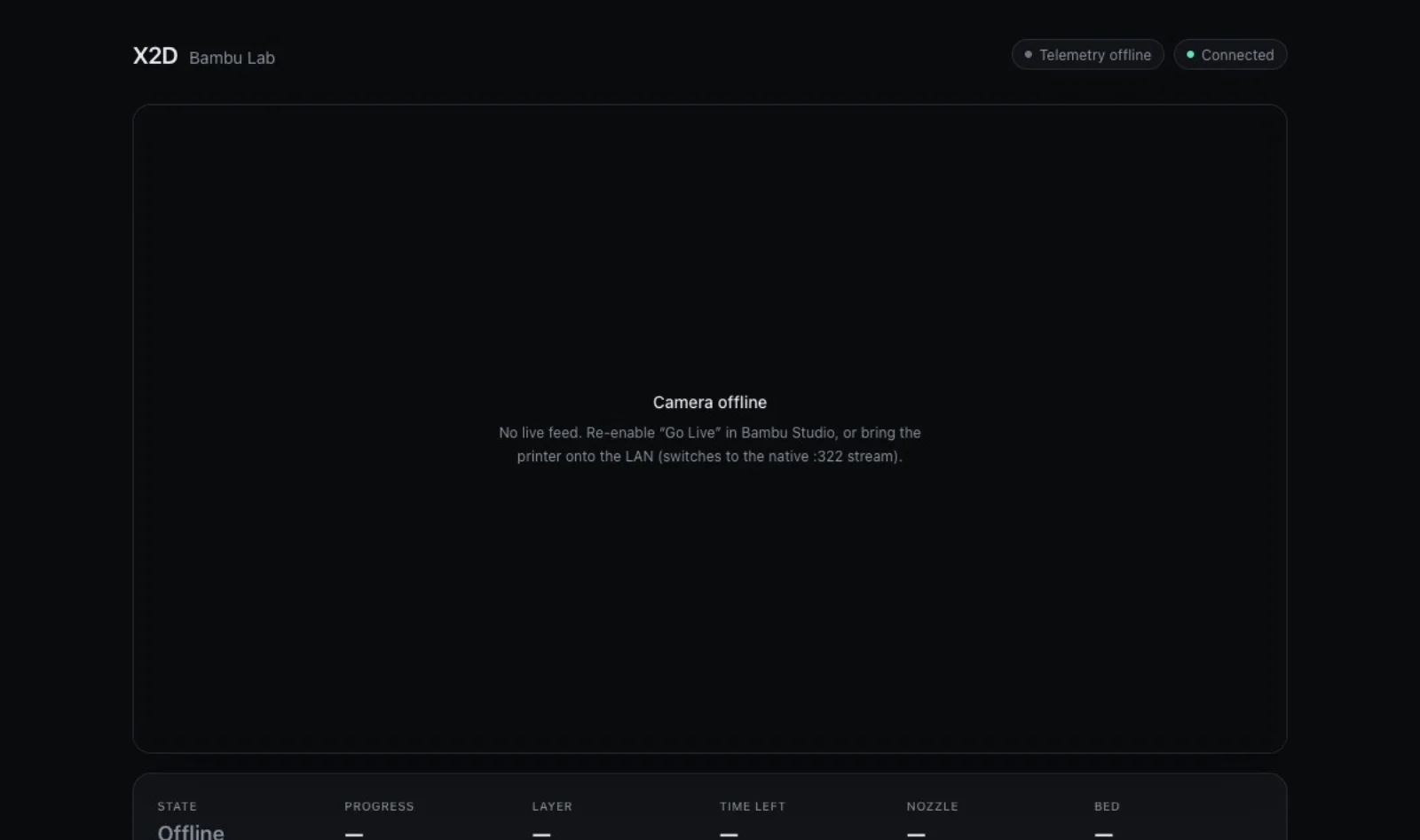Click the BED label
1420x840 pixels.
click(x=1107, y=806)
